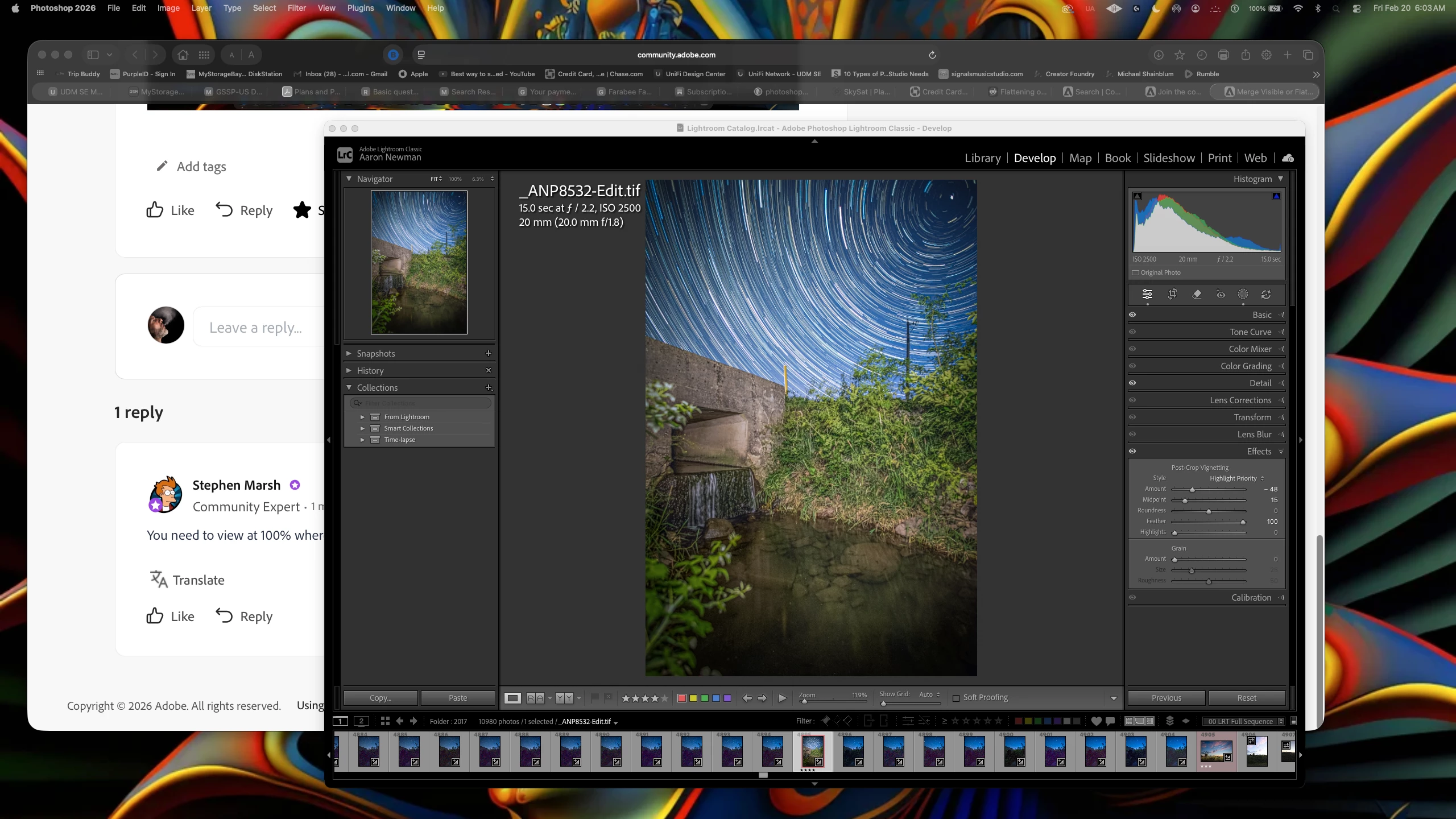The width and height of the screenshot is (1456, 819).
Task: Add a new snapshot with plus icon
Action: (x=488, y=353)
